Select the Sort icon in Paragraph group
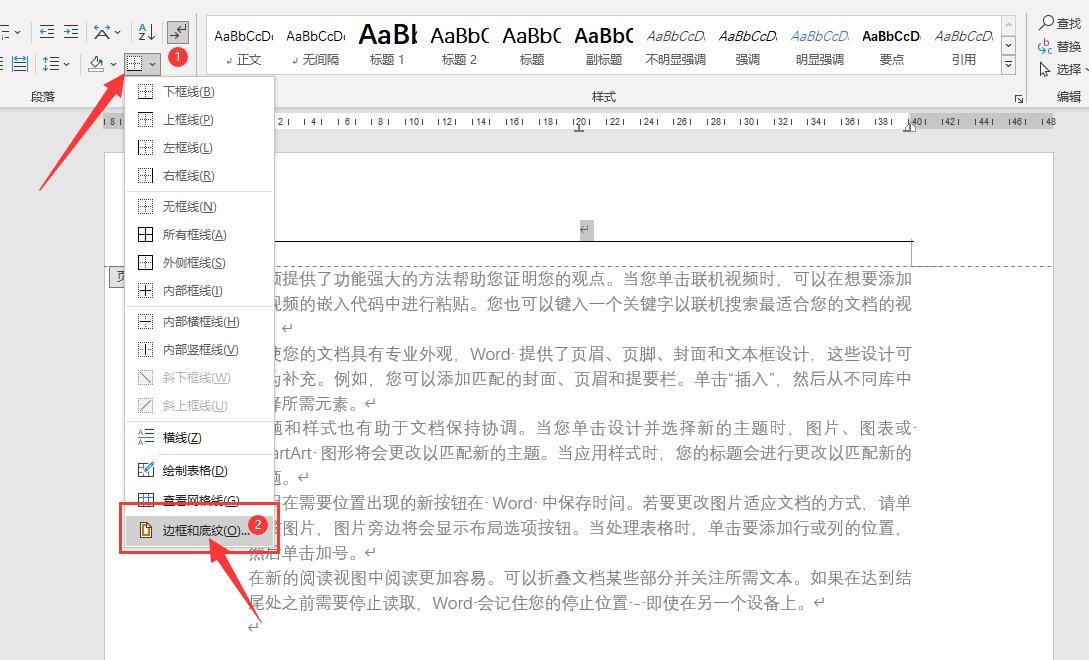 click(x=144, y=30)
